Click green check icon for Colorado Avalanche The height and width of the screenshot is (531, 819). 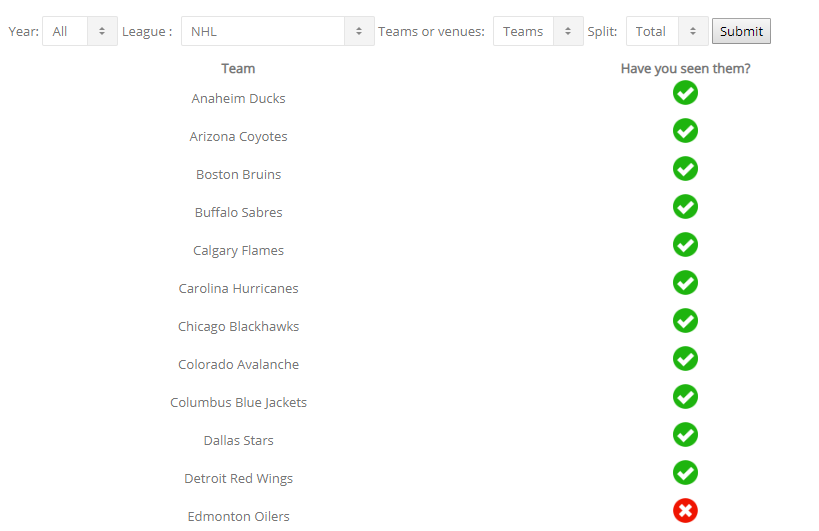[x=685, y=359]
